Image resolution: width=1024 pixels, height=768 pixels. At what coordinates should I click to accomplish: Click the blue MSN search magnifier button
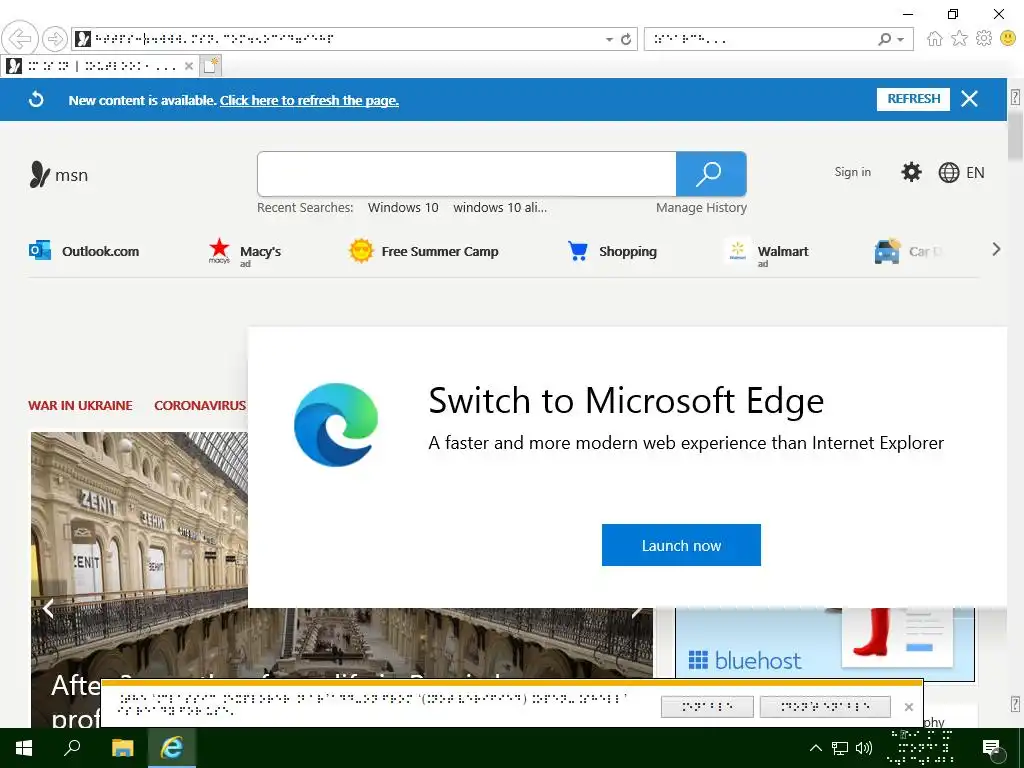tap(711, 174)
